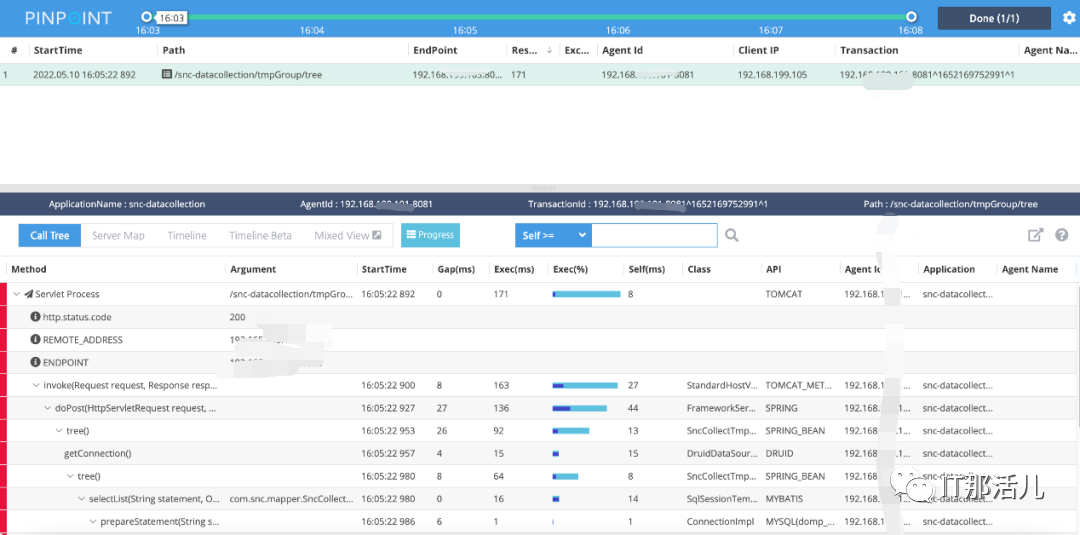The image size is (1080, 535).
Task: Open the Mixed View tab
Action: [x=347, y=235]
